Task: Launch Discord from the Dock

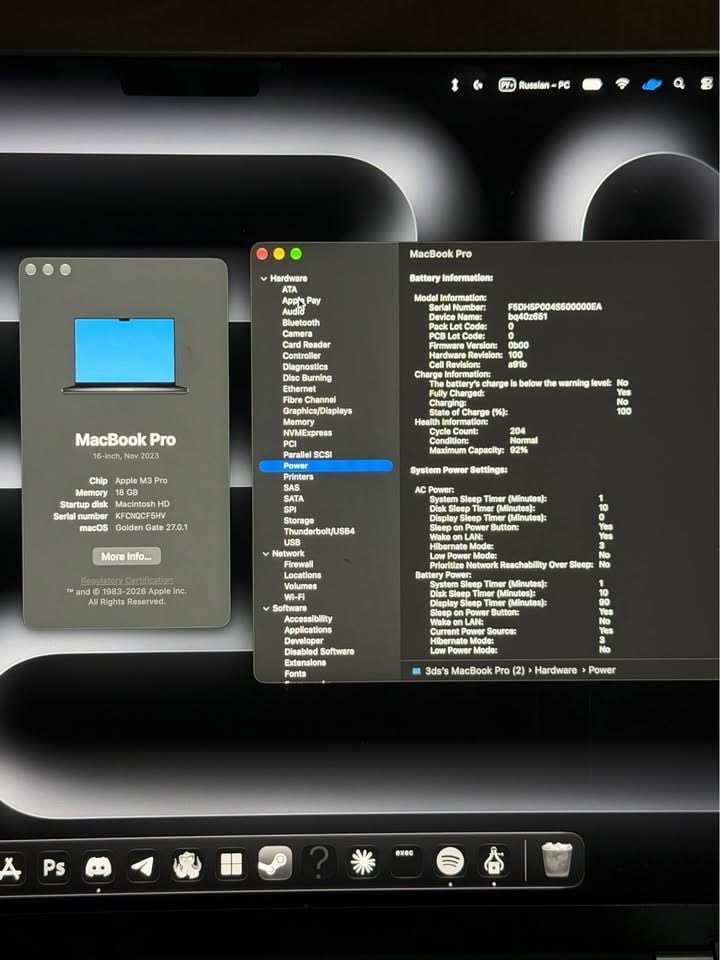Action: [x=98, y=866]
